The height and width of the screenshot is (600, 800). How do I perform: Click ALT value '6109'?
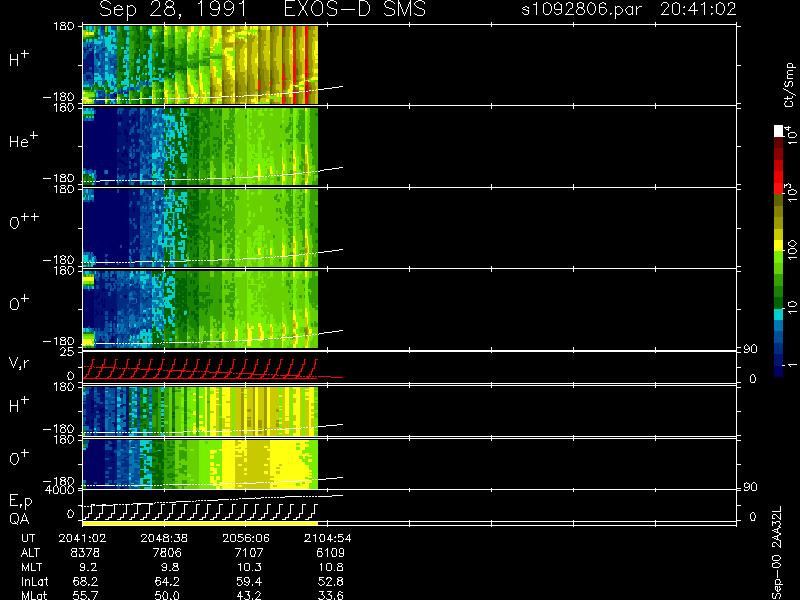pyautogui.click(x=330, y=553)
